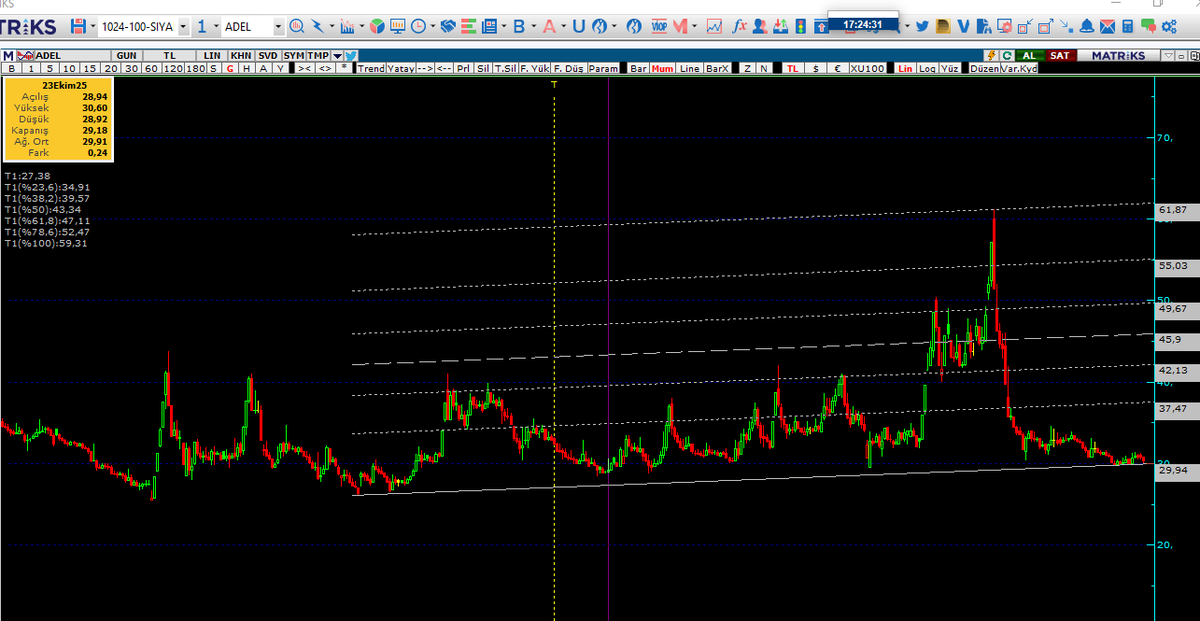1200x621 pixels.
Task: Select the TMP header tab
Action: [x=318, y=56]
